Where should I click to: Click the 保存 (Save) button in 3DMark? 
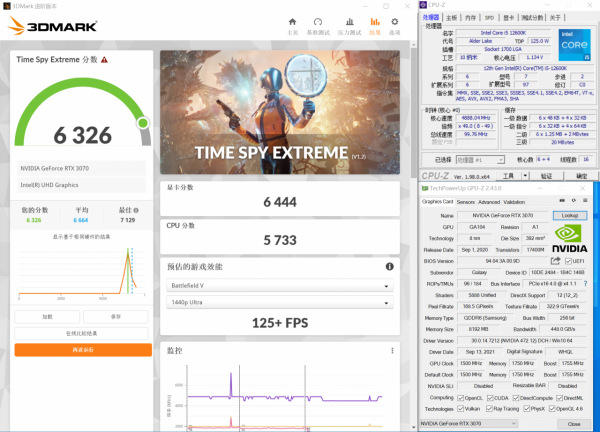point(116,317)
